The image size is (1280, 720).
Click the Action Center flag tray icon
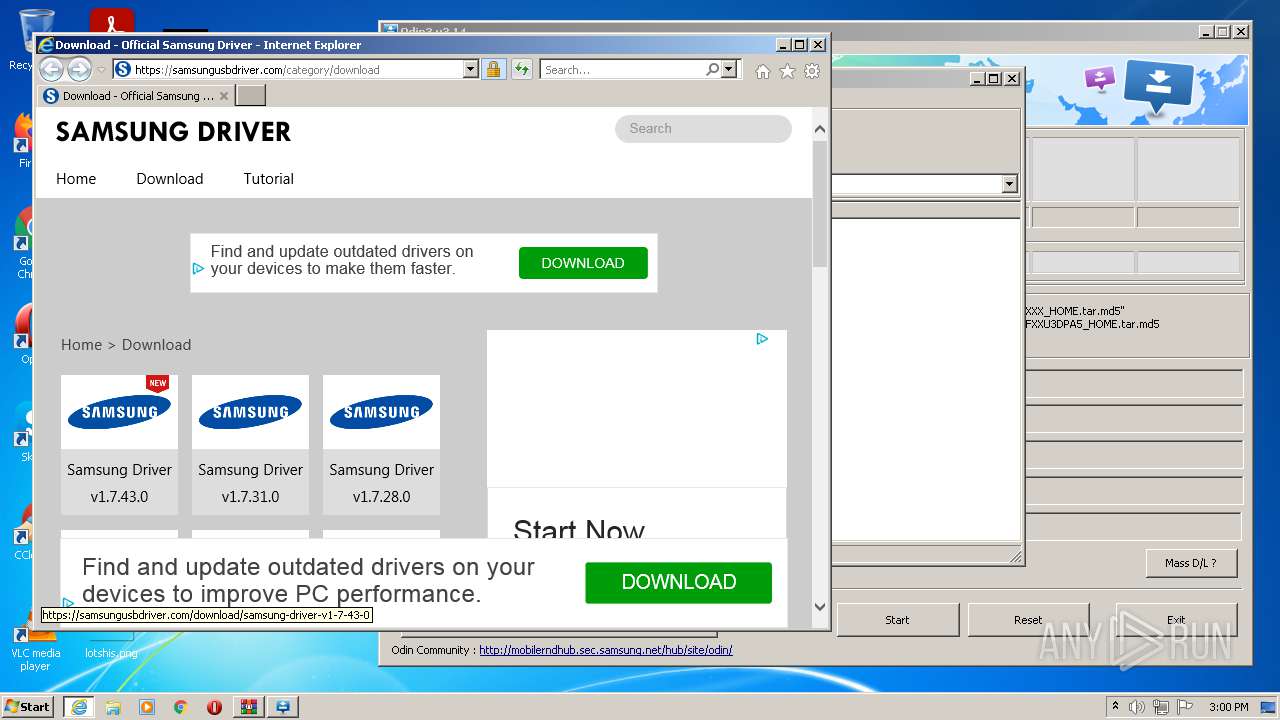[x=1186, y=707]
